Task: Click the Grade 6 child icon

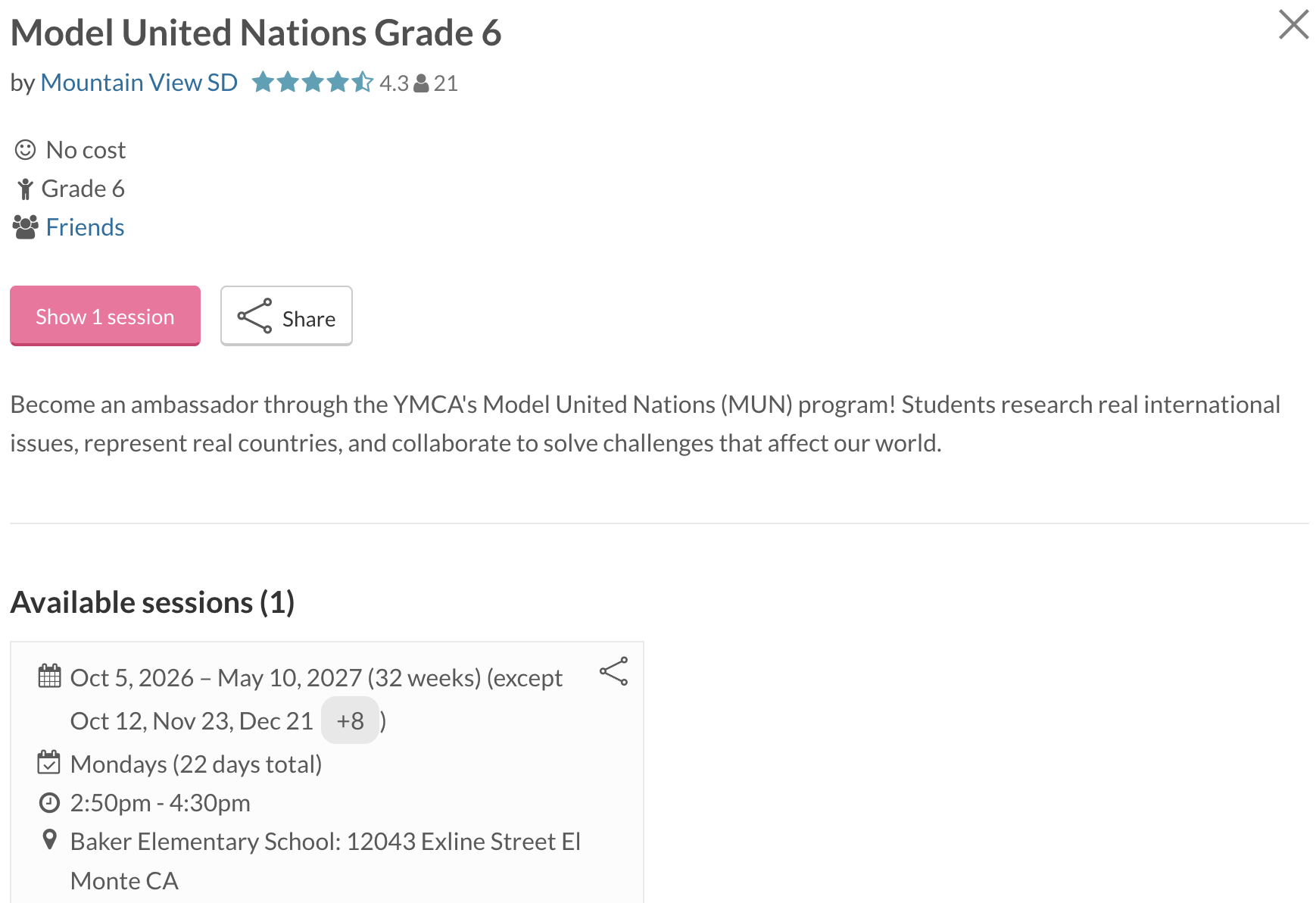Action: pyautogui.click(x=26, y=189)
